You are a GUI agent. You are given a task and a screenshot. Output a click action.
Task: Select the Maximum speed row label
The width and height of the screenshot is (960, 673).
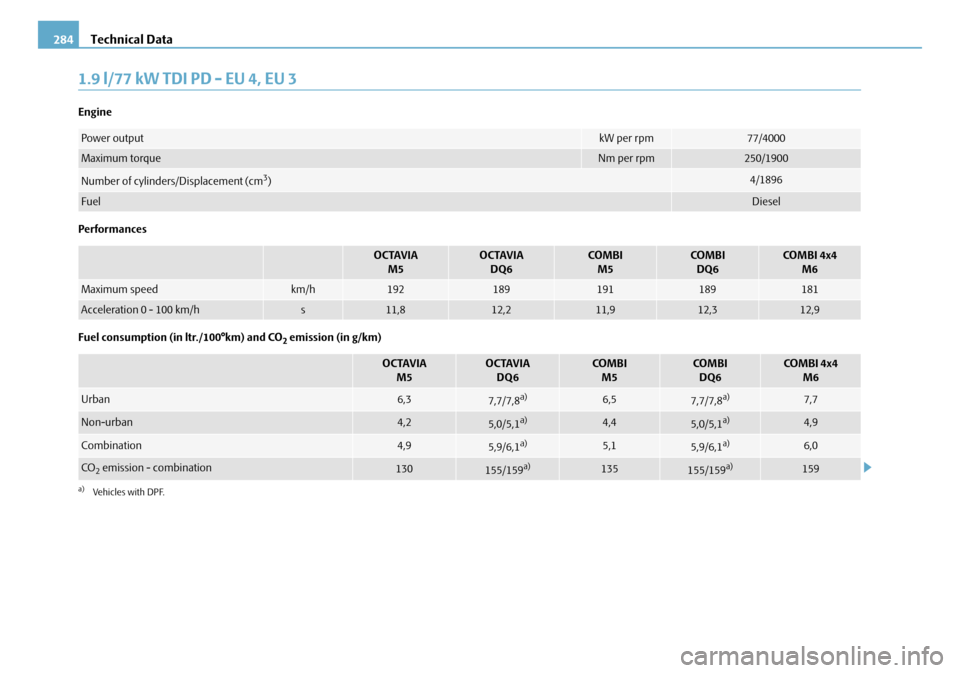click(119, 289)
